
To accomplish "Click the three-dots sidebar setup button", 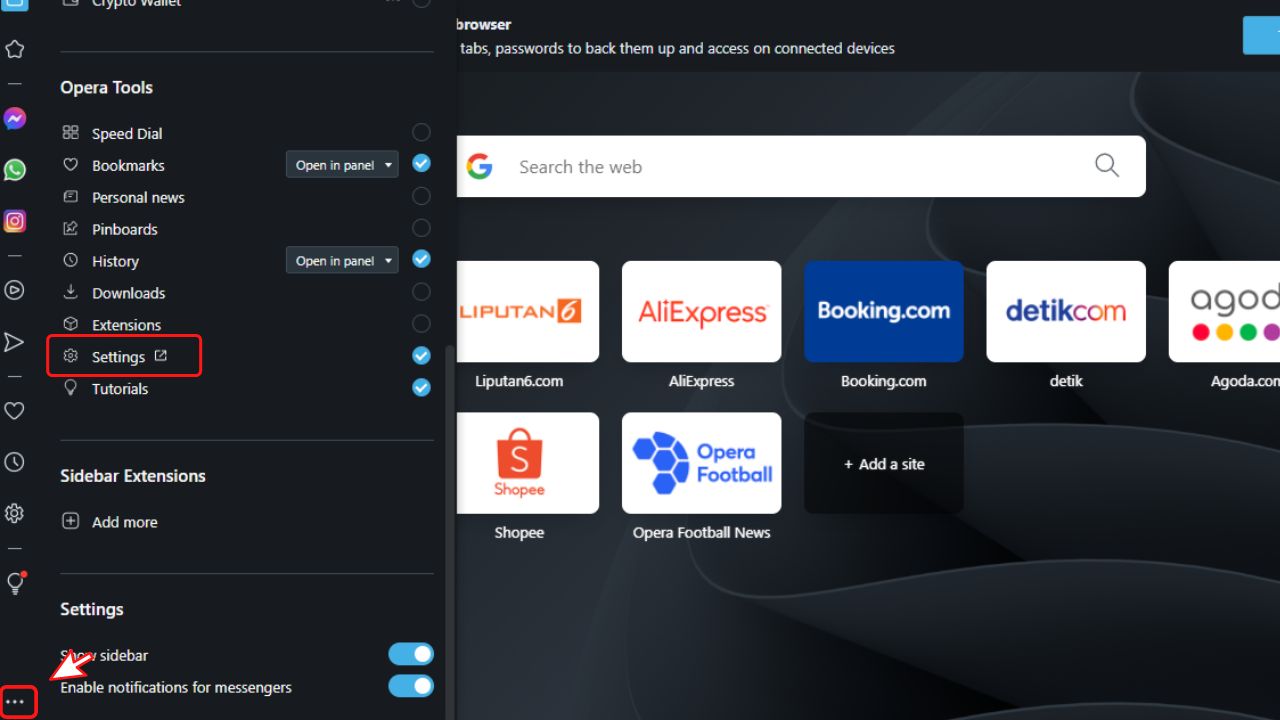I will point(15,702).
